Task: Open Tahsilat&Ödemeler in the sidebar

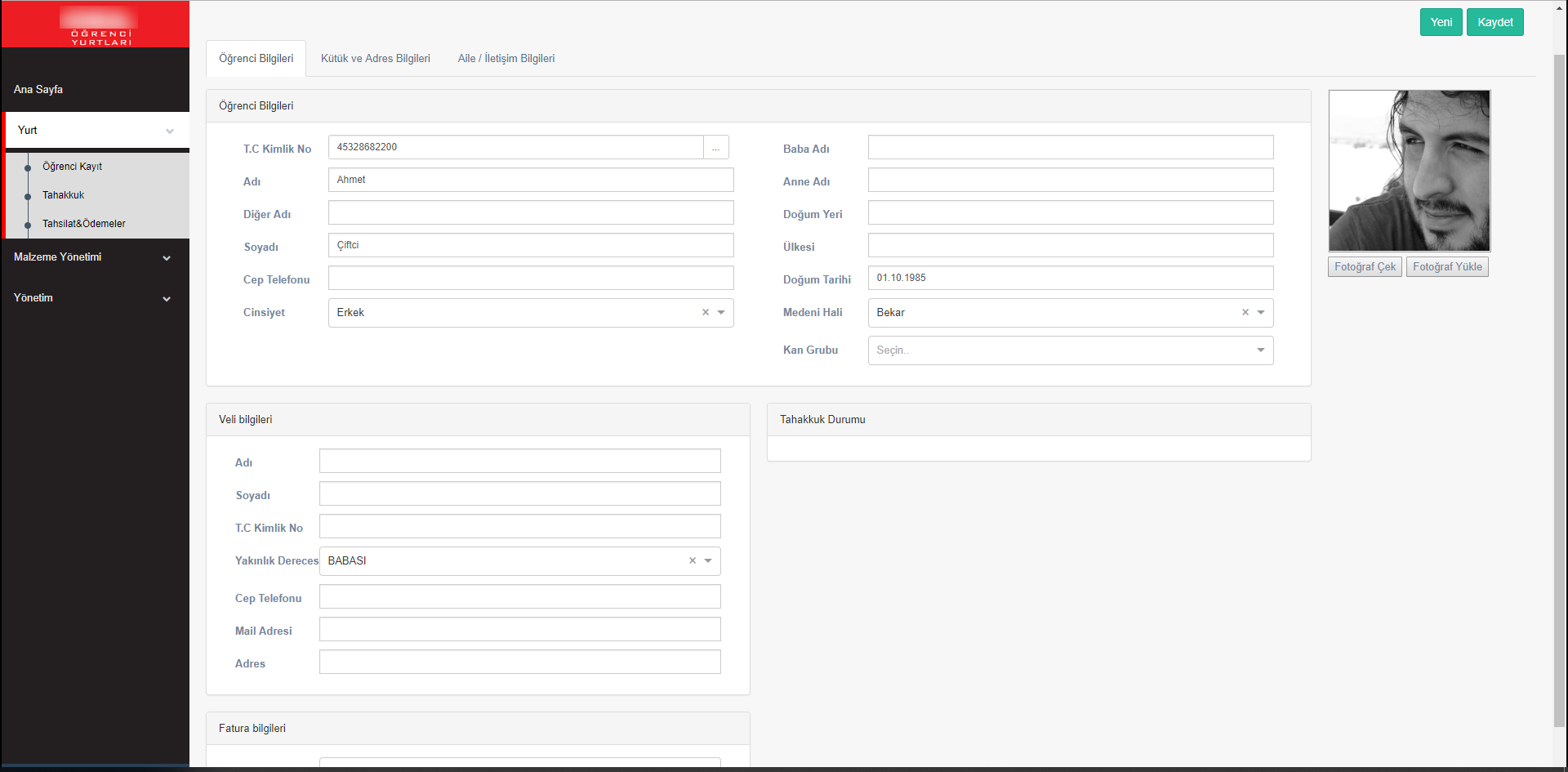Action: coord(84,224)
